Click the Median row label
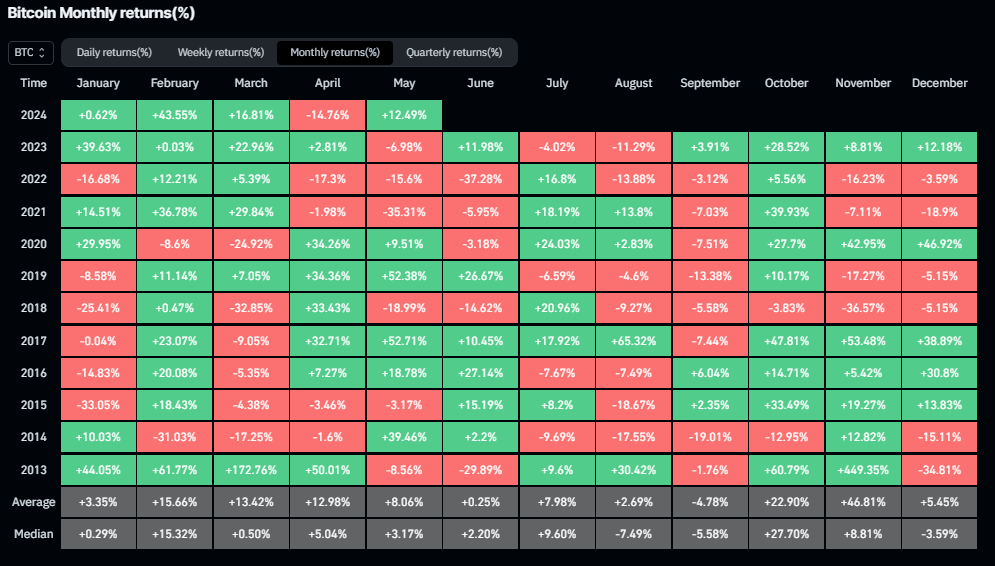The image size is (995, 566). (32, 533)
